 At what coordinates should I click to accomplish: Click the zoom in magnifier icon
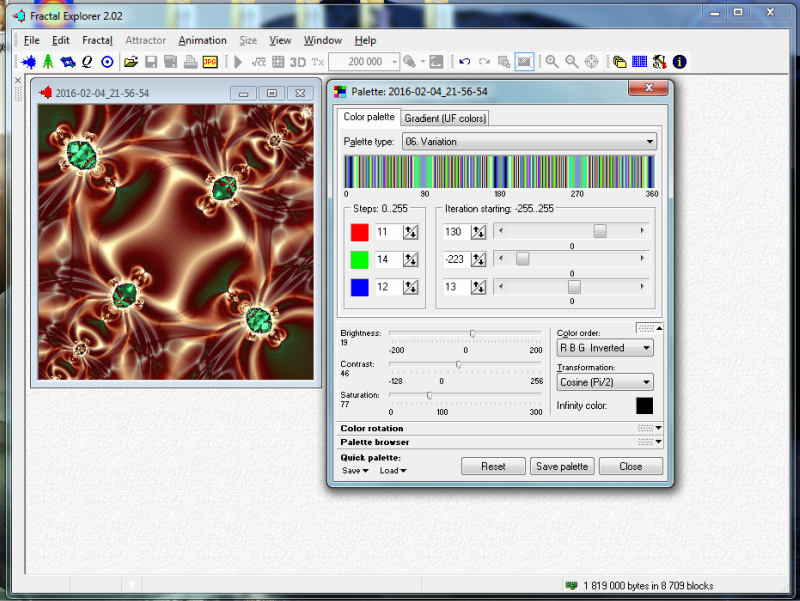[x=552, y=62]
